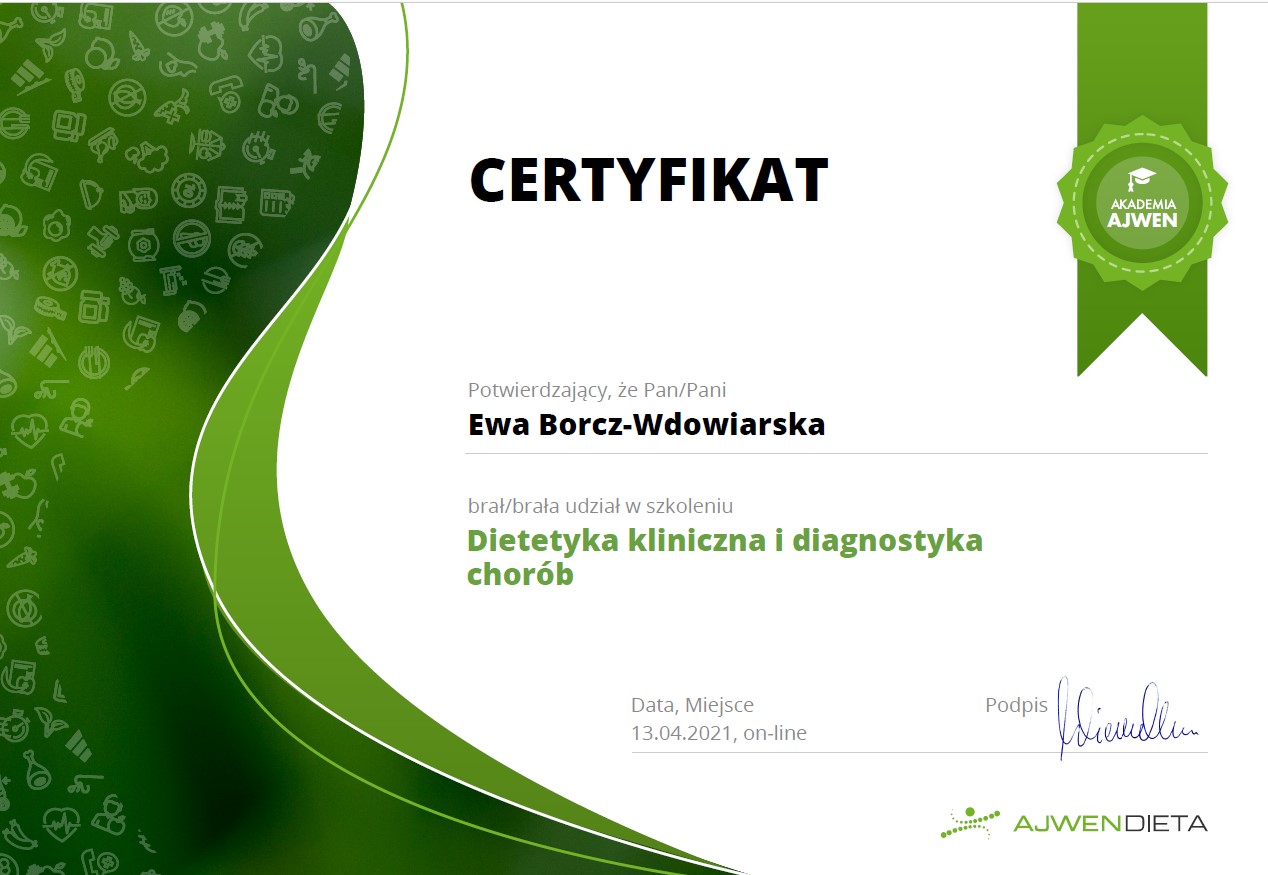Viewport: 1268px width, 875px height.
Task: Select the date '13.04.2021, on-line'
Action: coord(718,733)
